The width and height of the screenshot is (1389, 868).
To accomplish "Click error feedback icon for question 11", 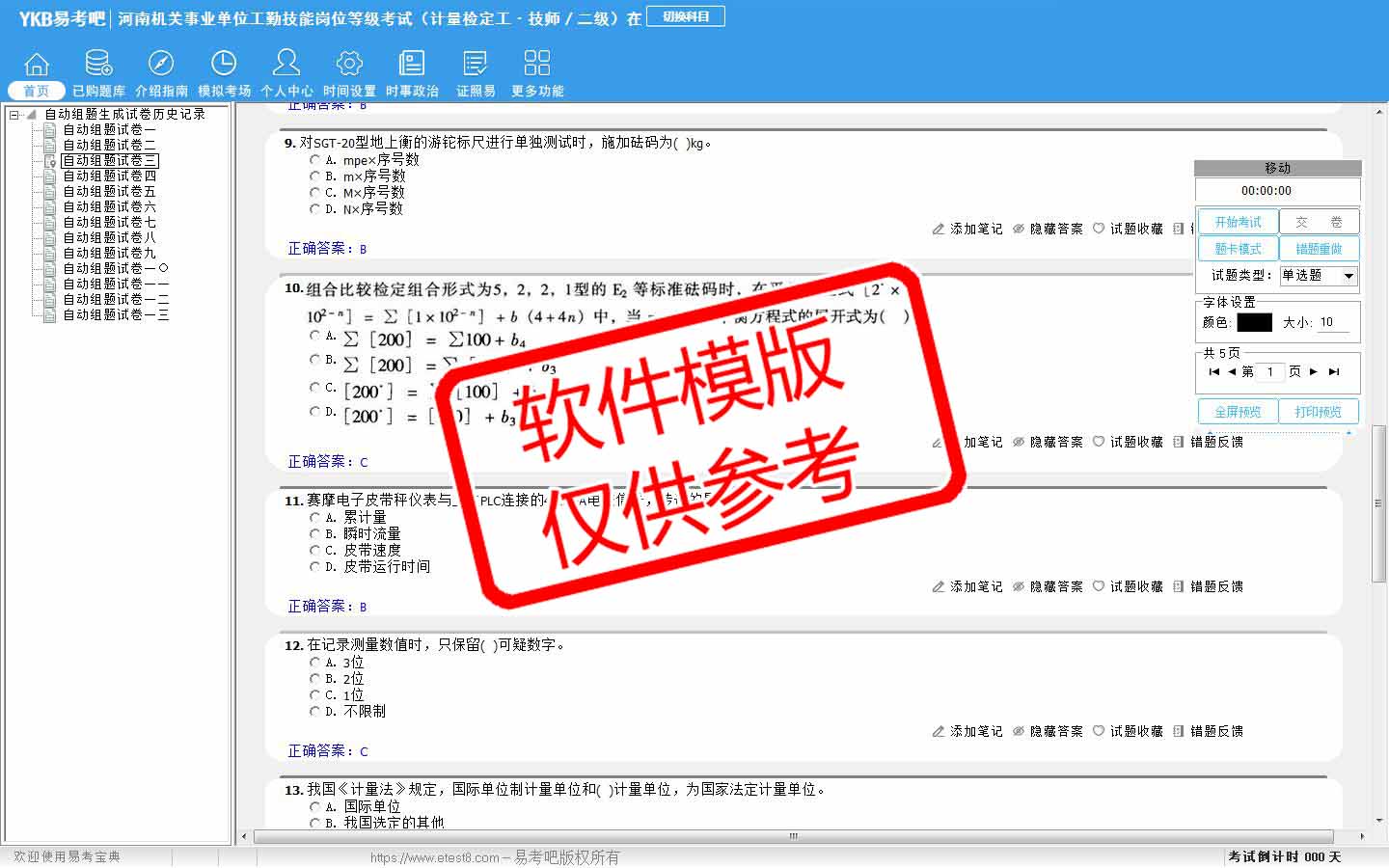I will [x=1179, y=587].
